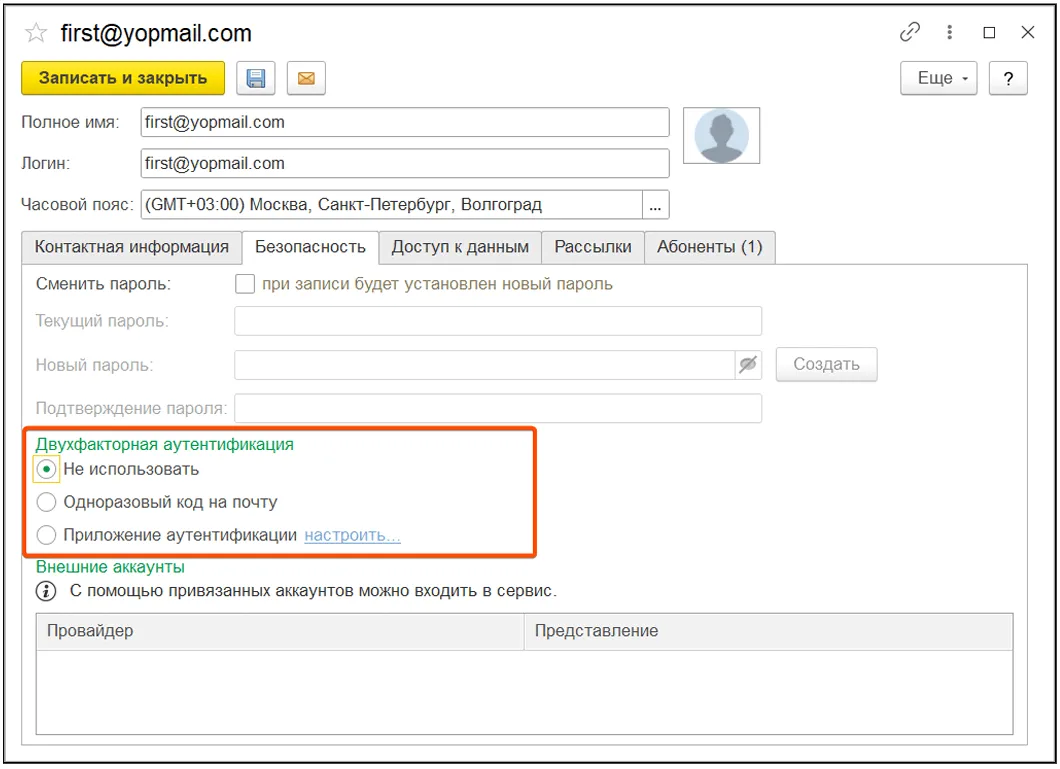Click the save (diskette) icon

[255, 78]
